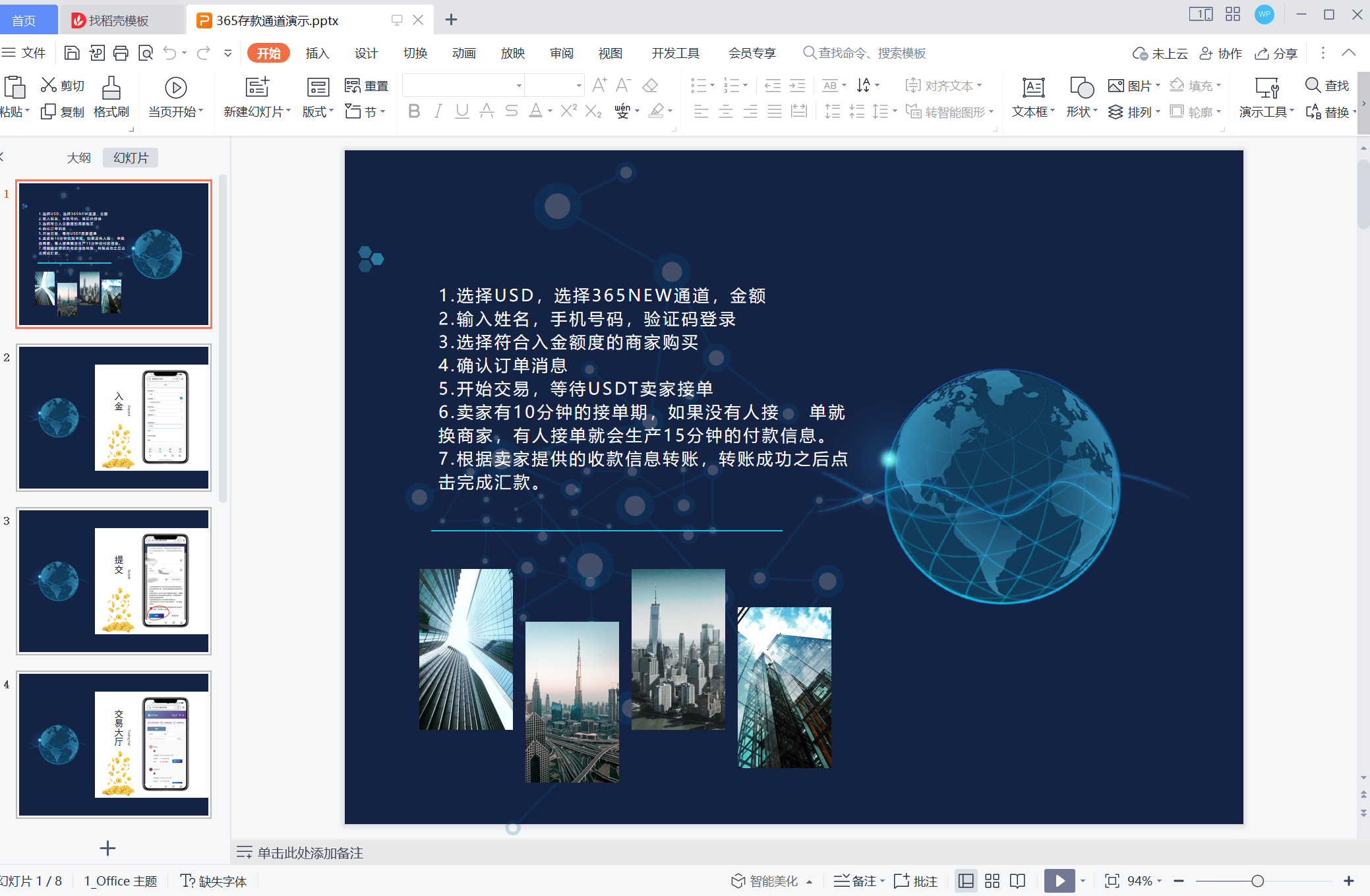The height and width of the screenshot is (896, 1370).
Task: Click the Copy icon
Action: tap(48, 112)
